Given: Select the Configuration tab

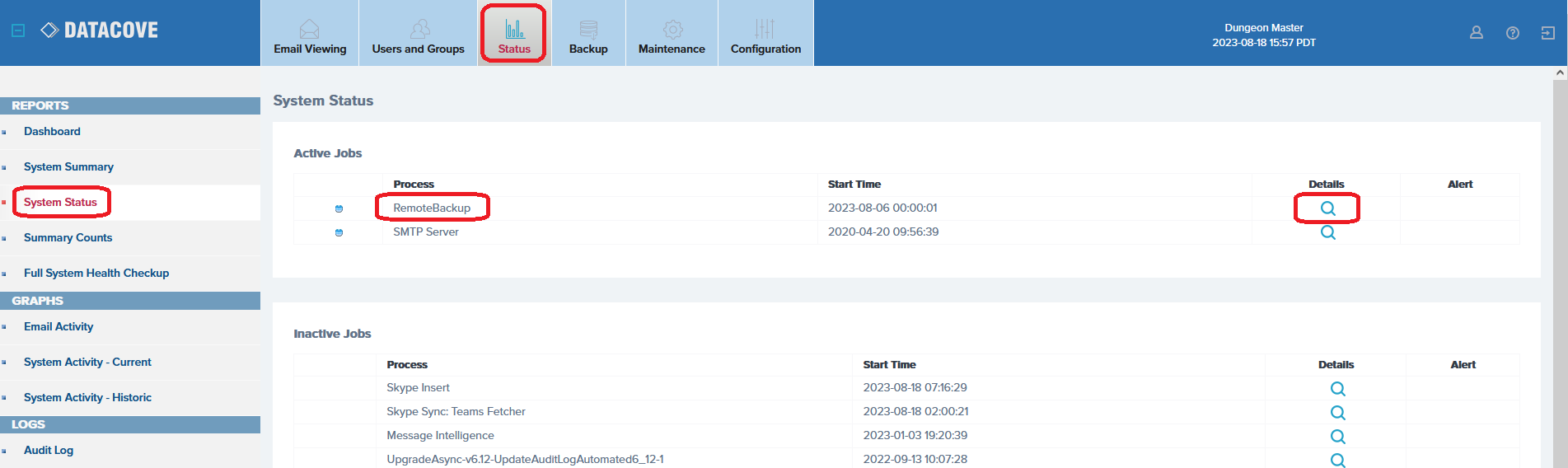Looking at the screenshot, I should [765, 34].
